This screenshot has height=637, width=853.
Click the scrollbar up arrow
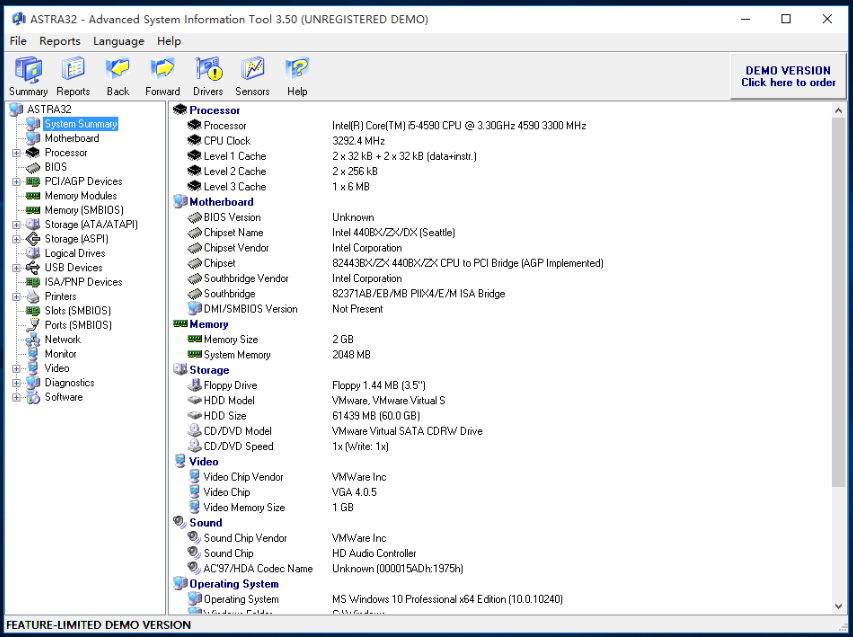(838, 111)
